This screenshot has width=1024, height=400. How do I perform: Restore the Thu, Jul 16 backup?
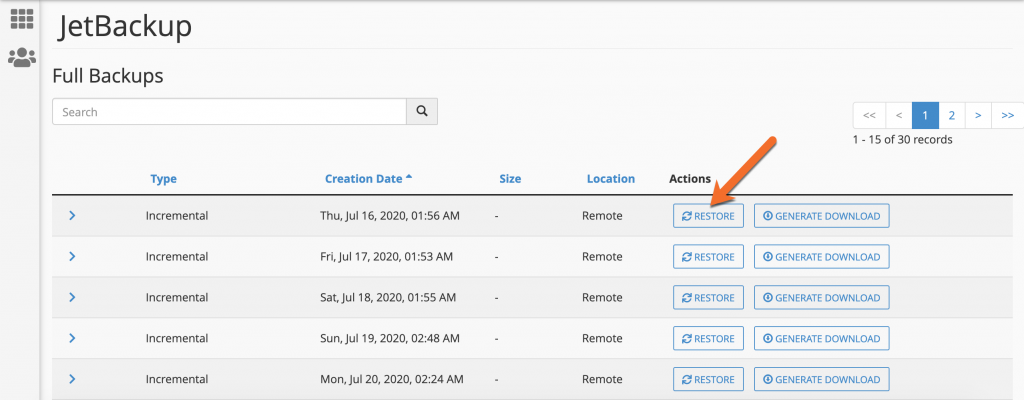click(708, 216)
